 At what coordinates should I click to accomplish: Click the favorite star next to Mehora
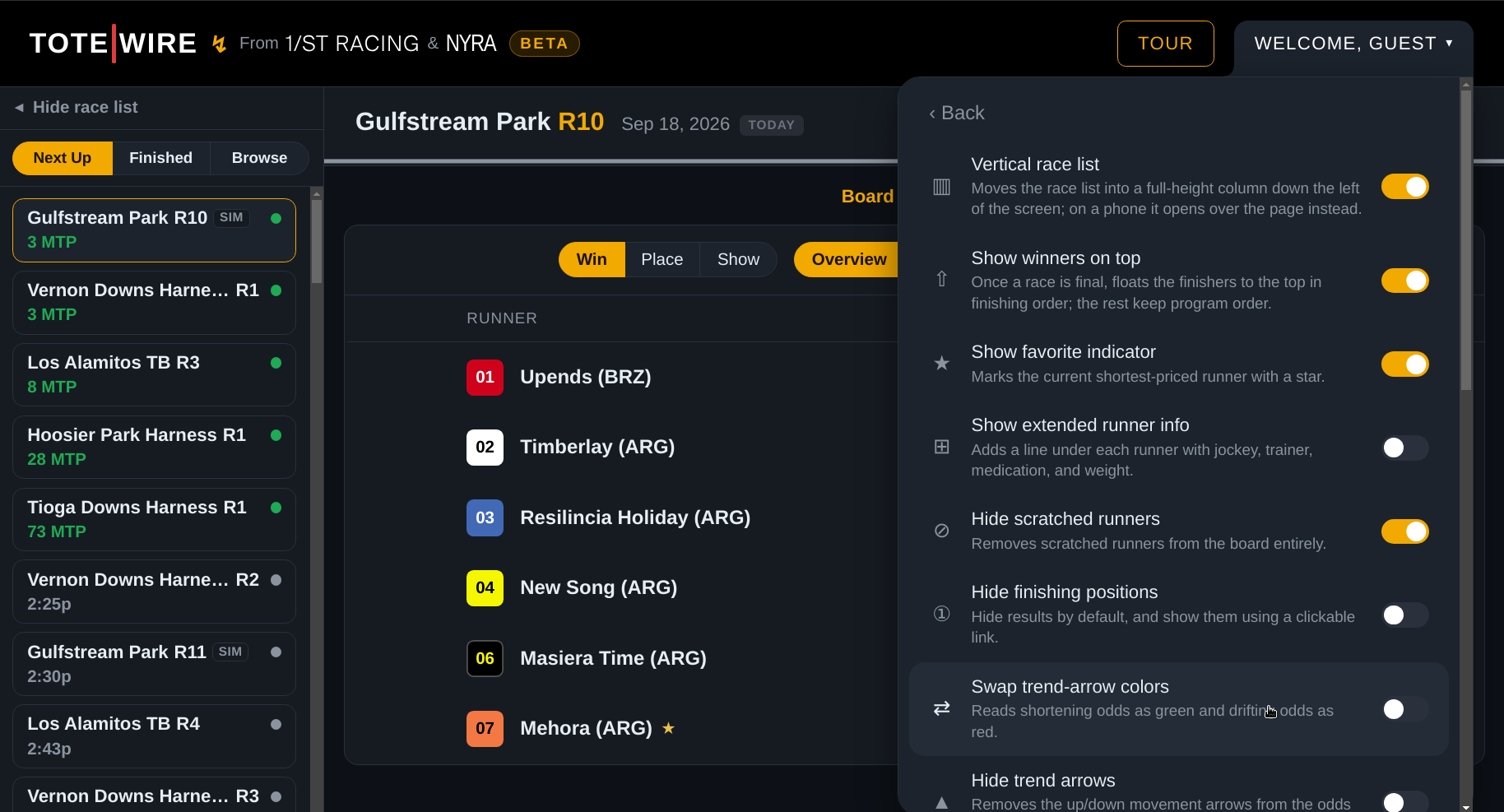click(668, 728)
